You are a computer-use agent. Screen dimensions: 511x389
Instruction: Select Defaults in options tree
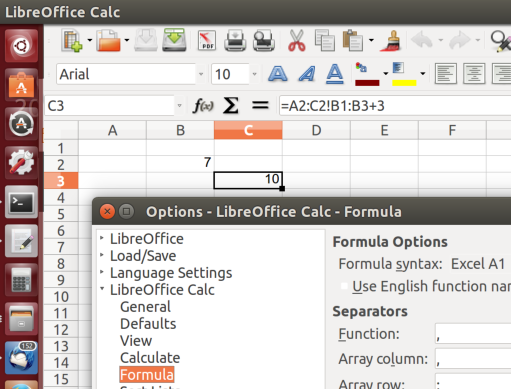click(x=148, y=324)
